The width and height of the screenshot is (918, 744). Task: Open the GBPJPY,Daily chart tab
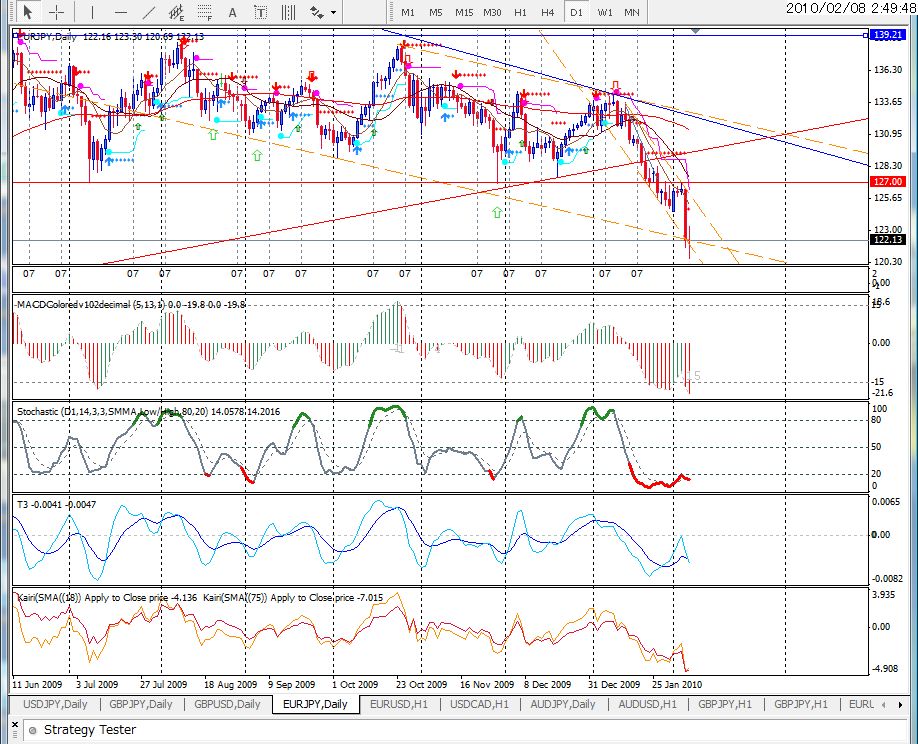coord(141,704)
